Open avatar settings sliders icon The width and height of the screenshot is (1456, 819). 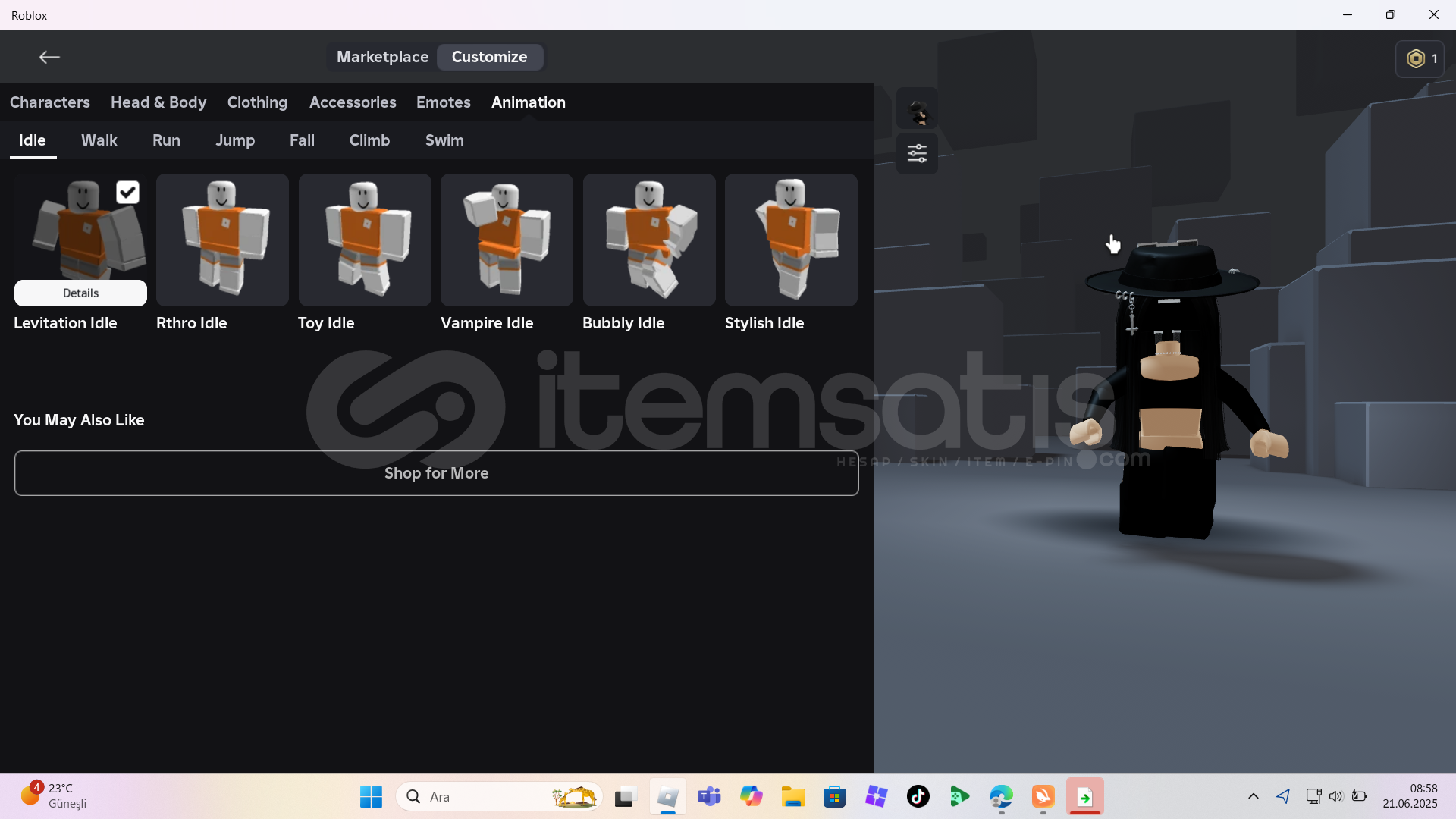918,154
